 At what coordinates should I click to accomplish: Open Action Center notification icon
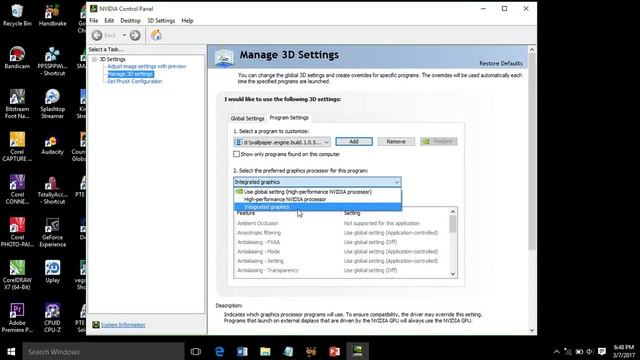602,351
